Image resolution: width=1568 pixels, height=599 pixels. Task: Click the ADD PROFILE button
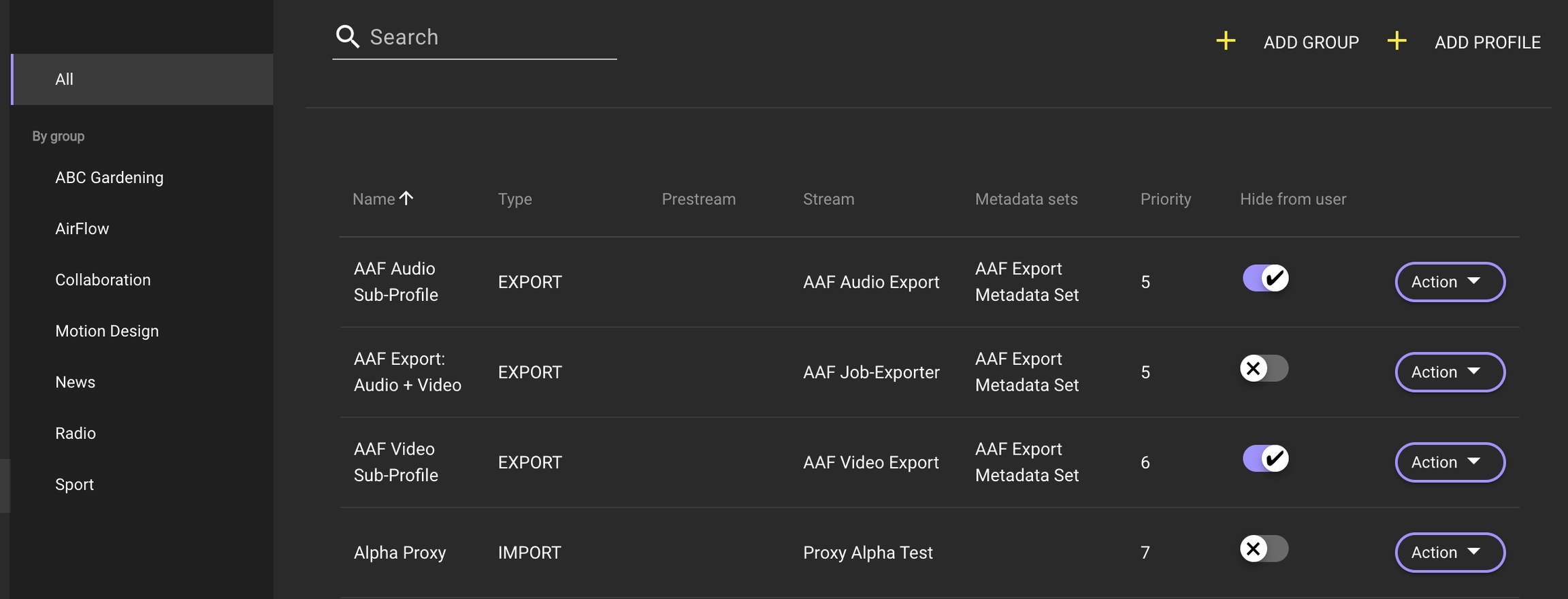[1487, 42]
